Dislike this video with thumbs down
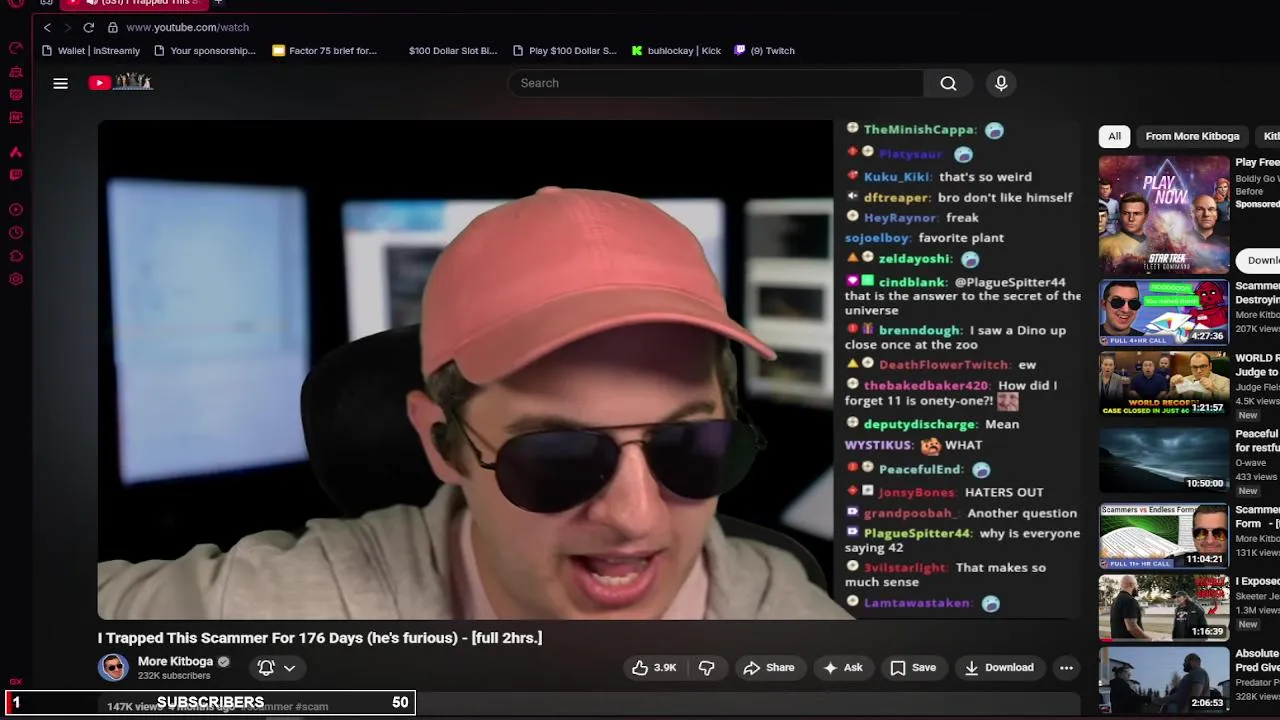1280x720 pixels. point(706,667)
